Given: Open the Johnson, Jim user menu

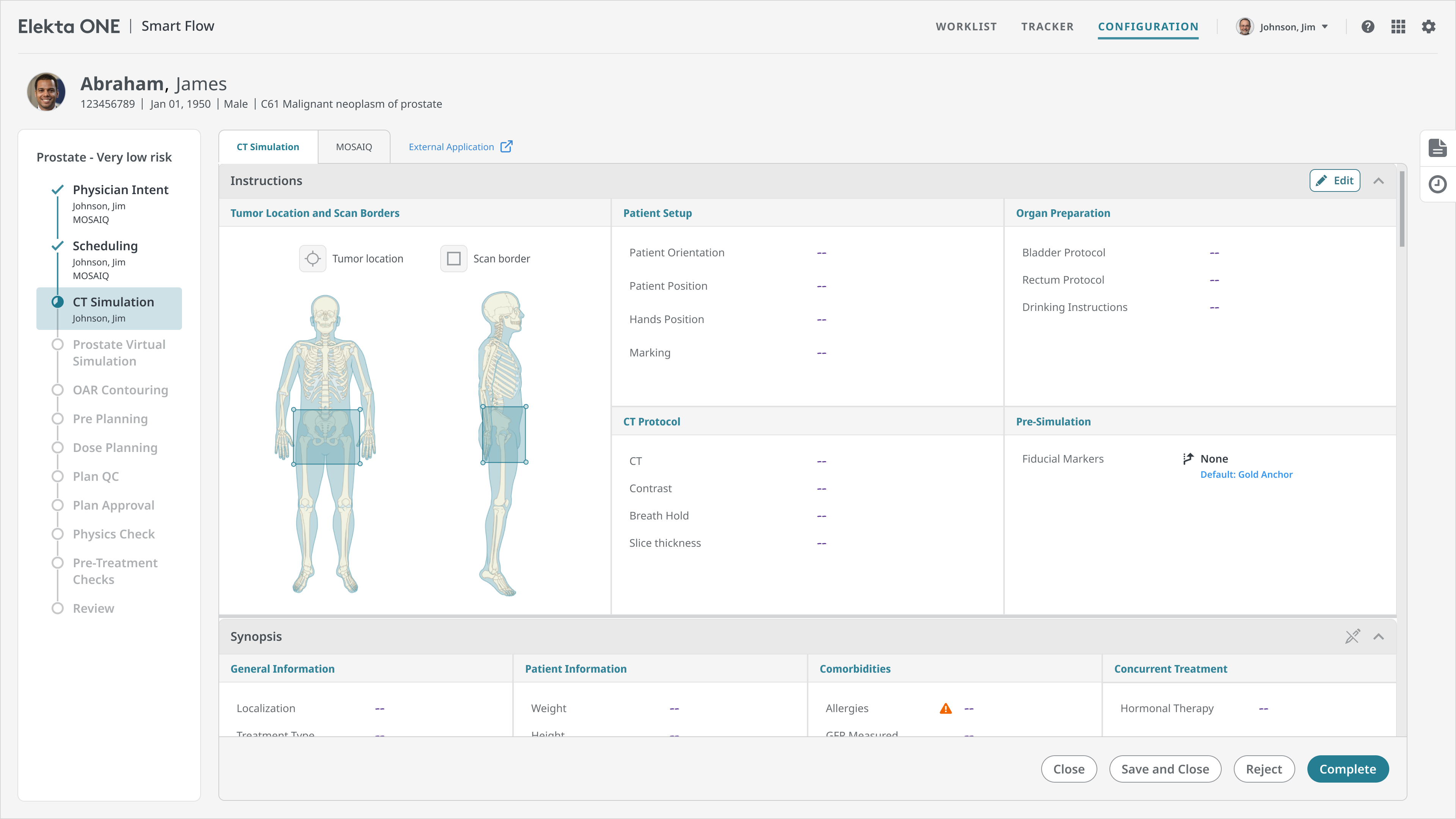Looking at the screenshot, I should pos(1283,26).
